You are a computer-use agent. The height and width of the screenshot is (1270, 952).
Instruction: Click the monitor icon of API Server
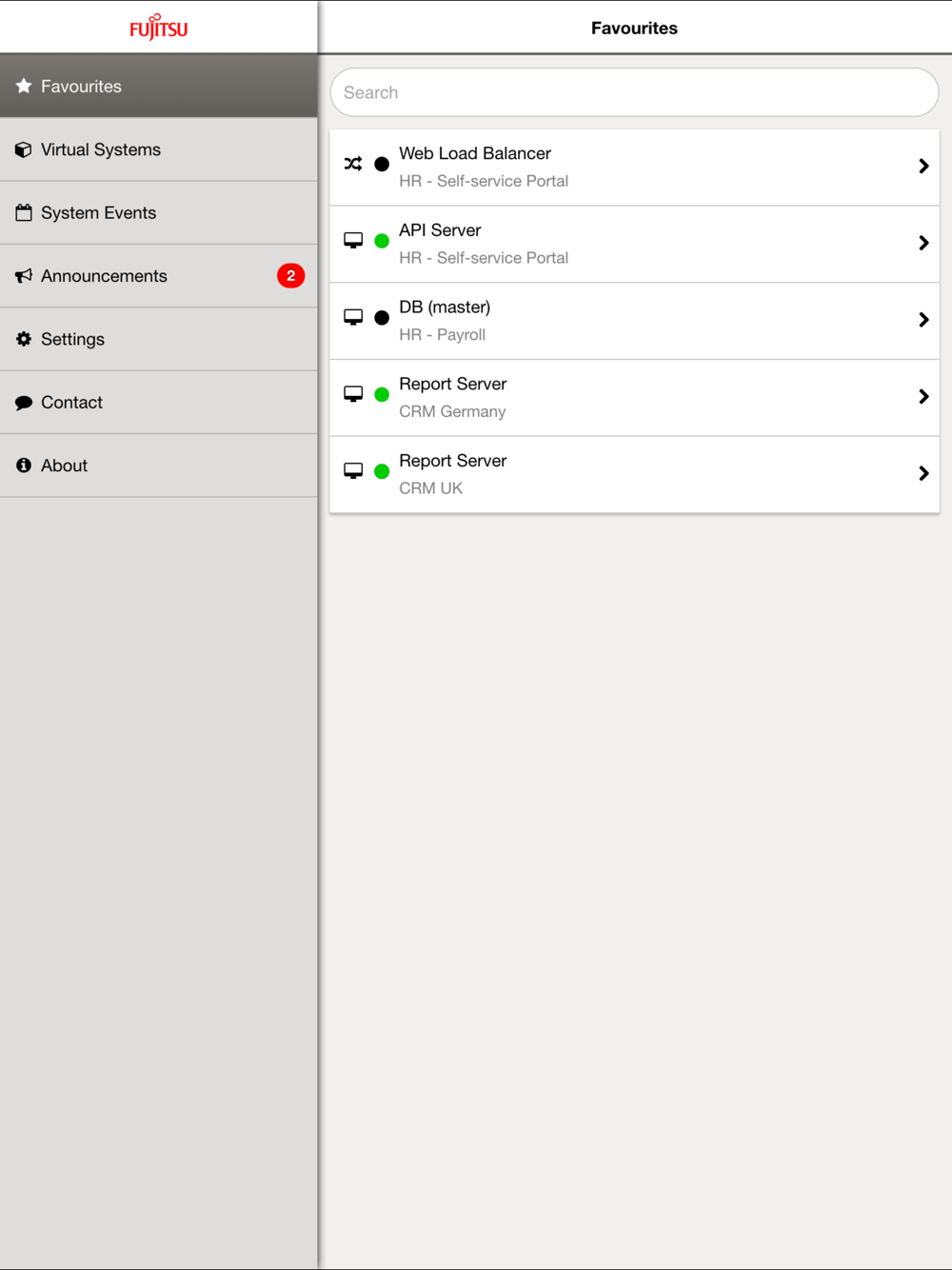click(353, 240)
